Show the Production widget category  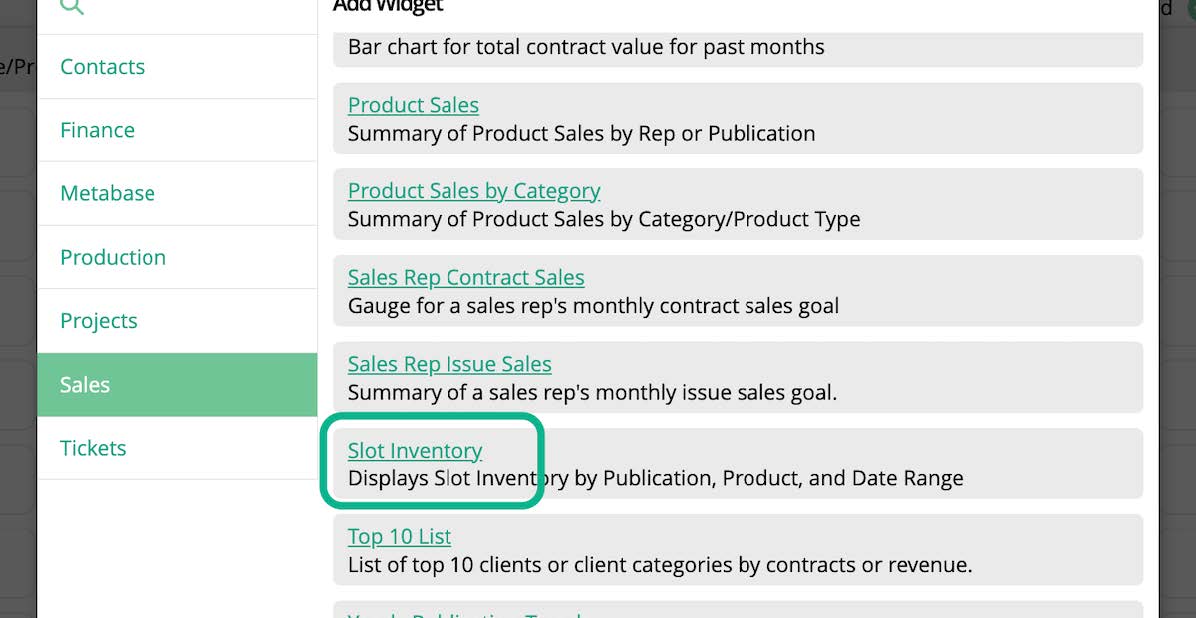[x=113, y=257]
